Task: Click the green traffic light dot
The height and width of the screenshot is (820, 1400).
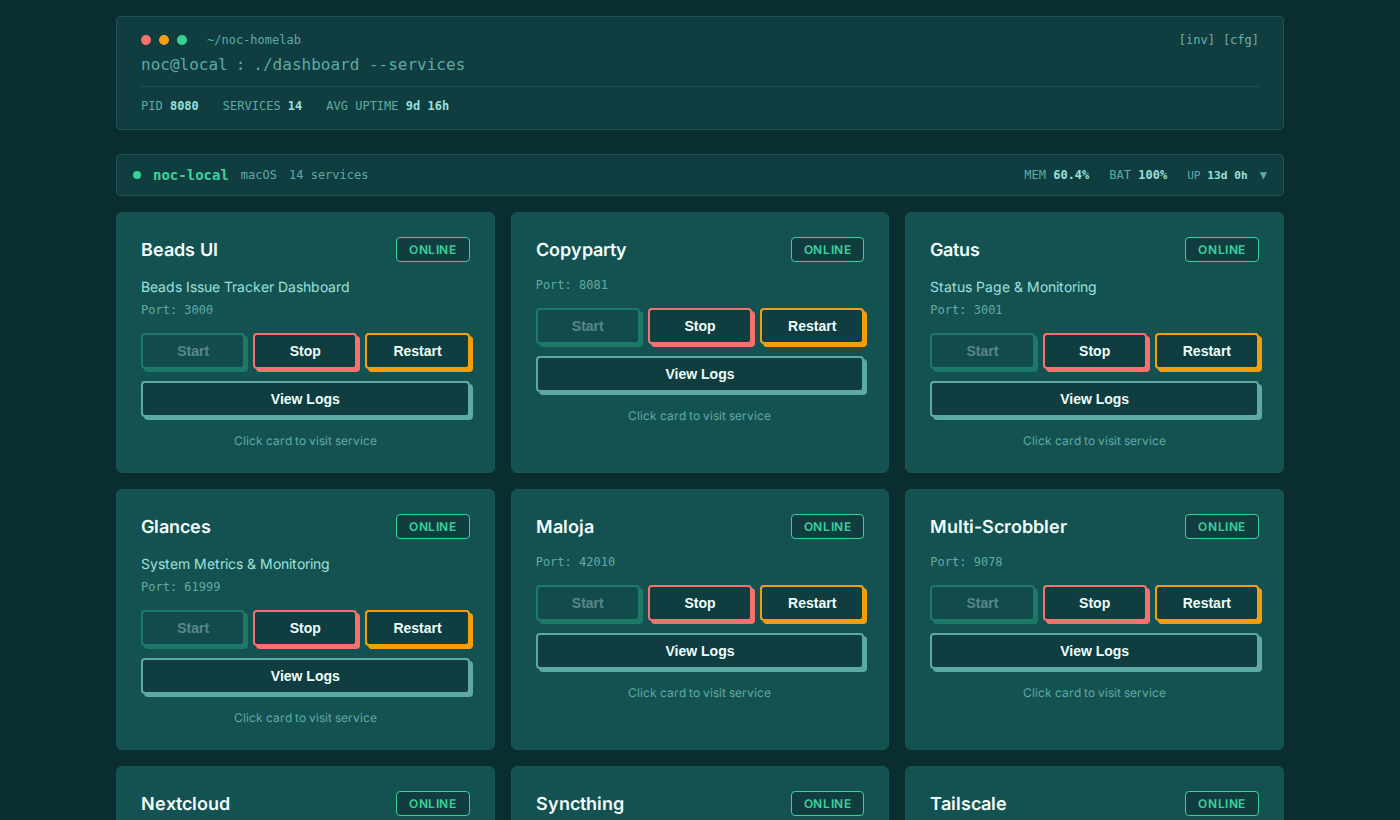Action: (x=181, y=40)
